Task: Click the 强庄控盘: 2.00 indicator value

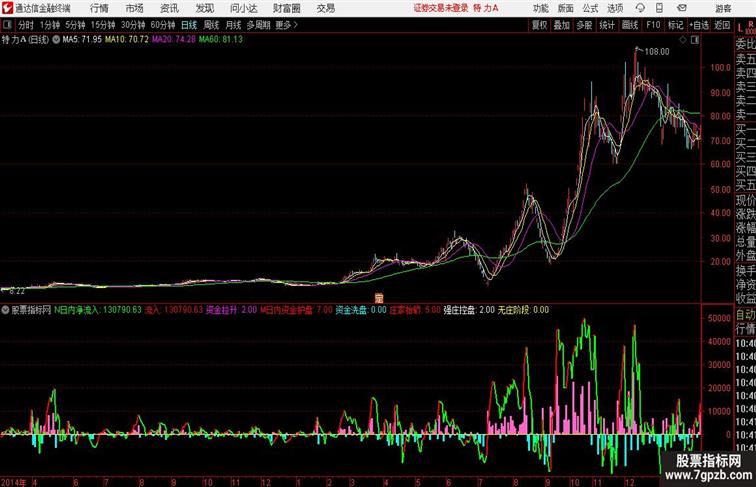Action: pos(469,310)
